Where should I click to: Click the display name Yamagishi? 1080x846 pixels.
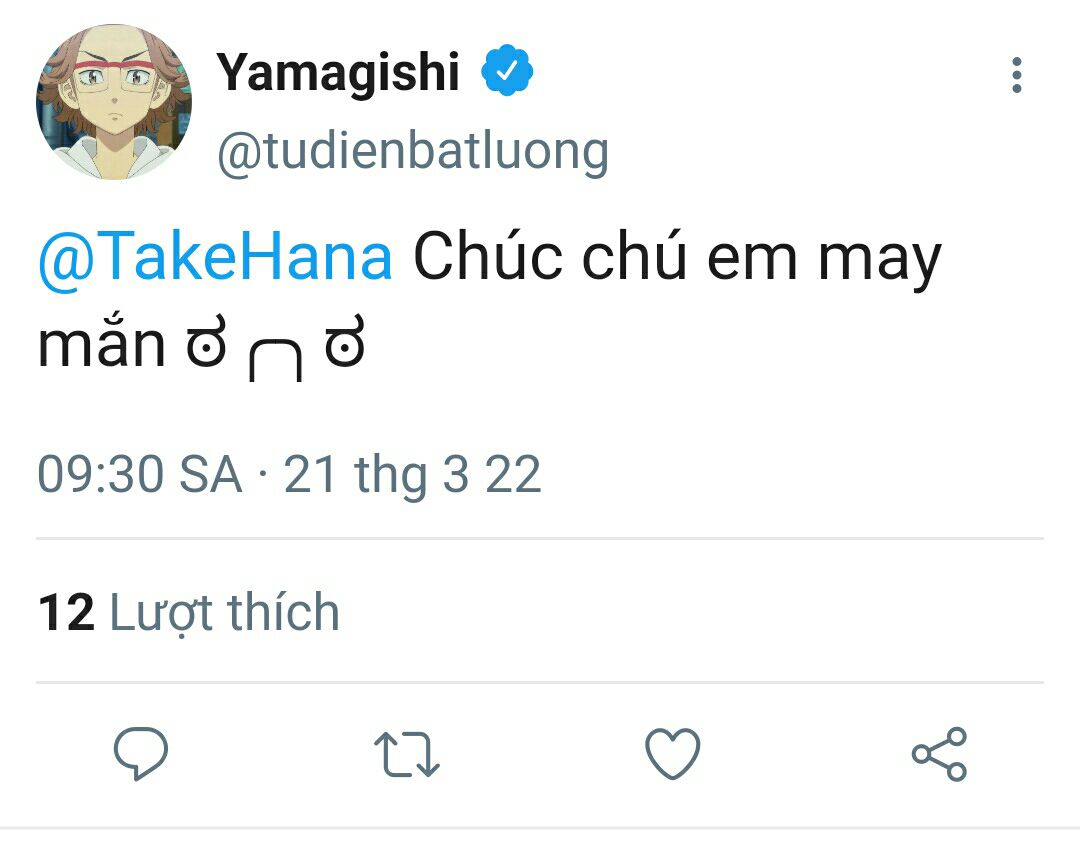[x=338, y=73]
